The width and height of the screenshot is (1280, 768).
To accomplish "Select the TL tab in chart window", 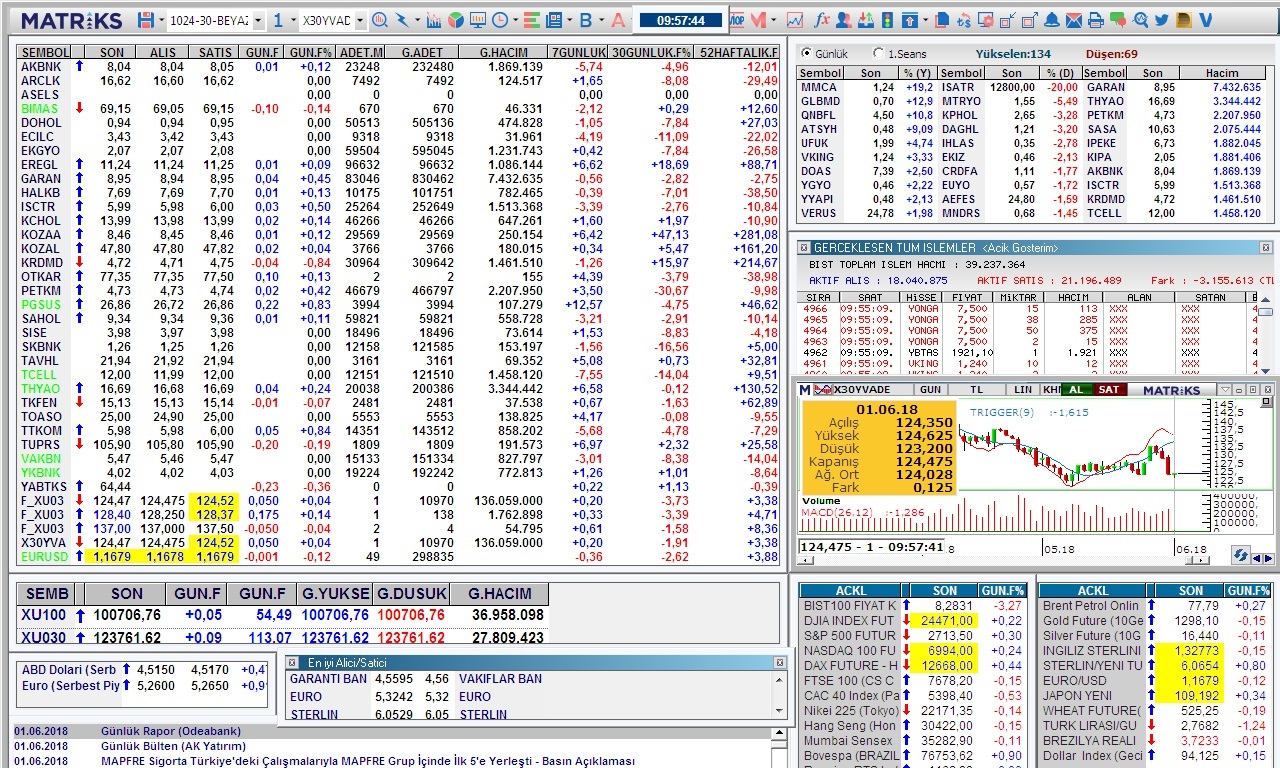I will point(976,389).
